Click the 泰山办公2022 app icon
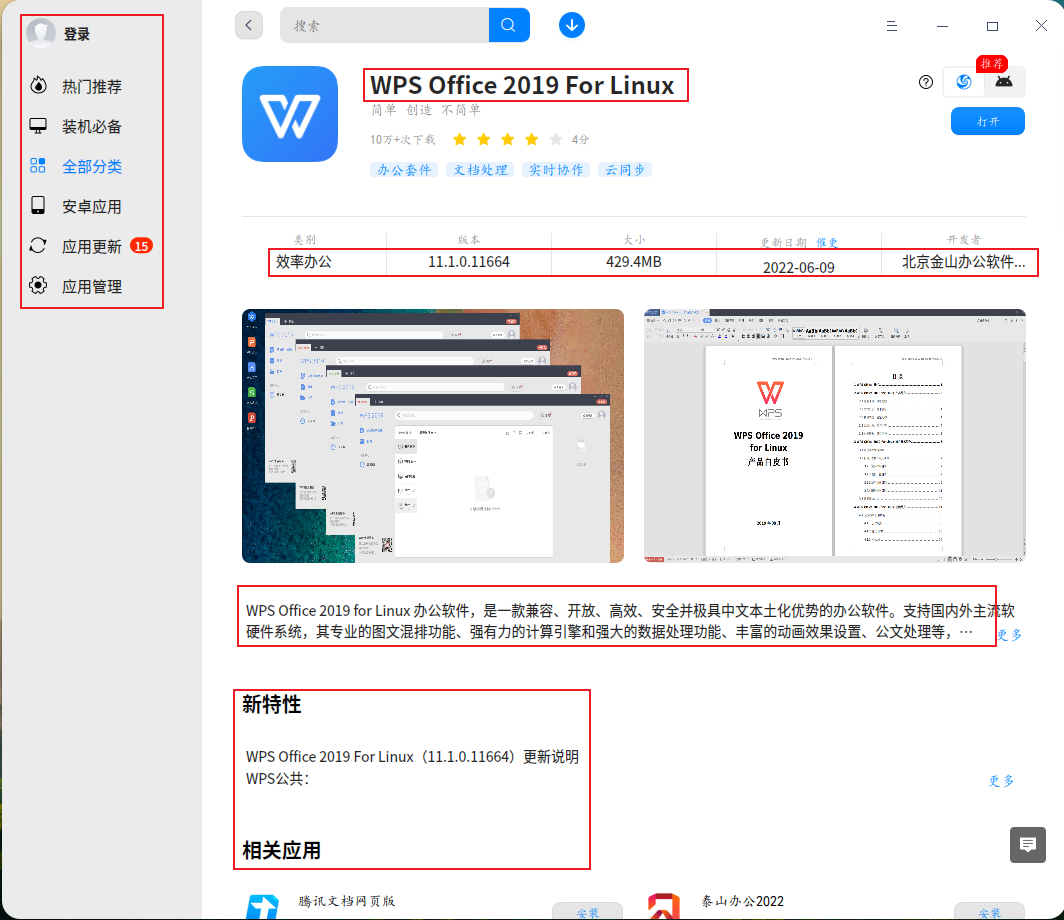The width and height of the screenshot is (1064, 920). pos(664,907)
